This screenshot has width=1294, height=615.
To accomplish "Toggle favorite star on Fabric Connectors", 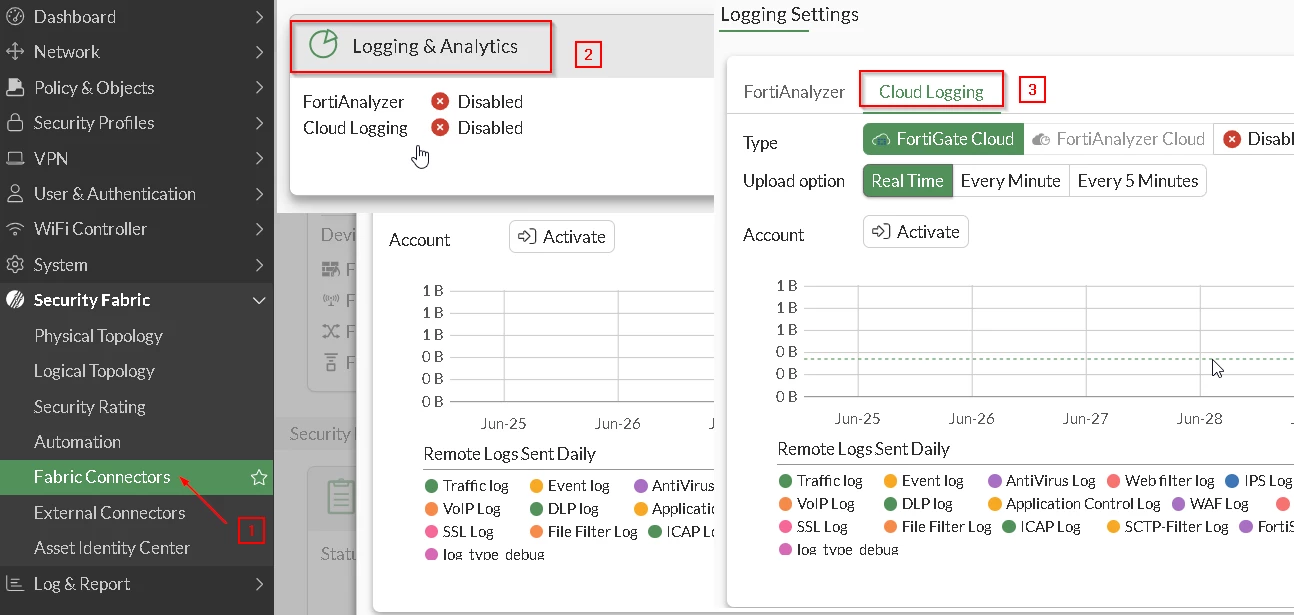I will 259,478.
